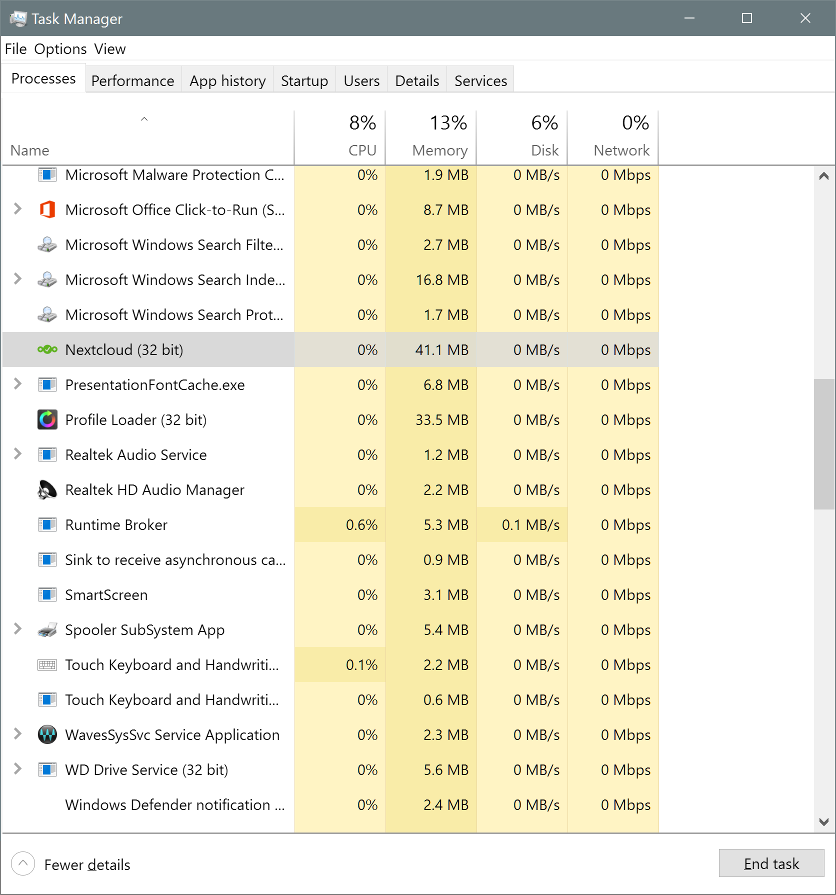Click the 0.1 MB/s disk value

(531, 525)
